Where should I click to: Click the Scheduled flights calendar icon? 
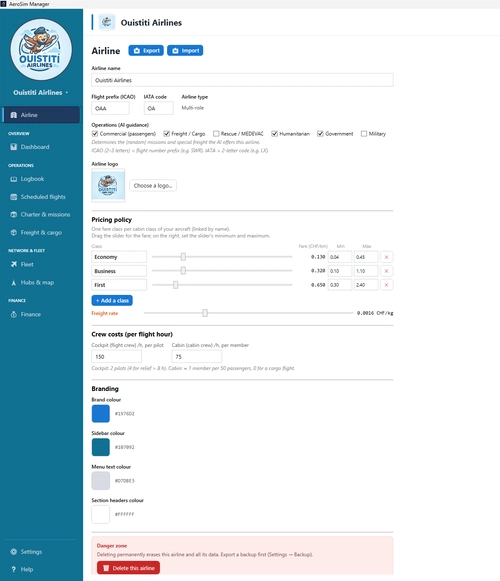14,197
